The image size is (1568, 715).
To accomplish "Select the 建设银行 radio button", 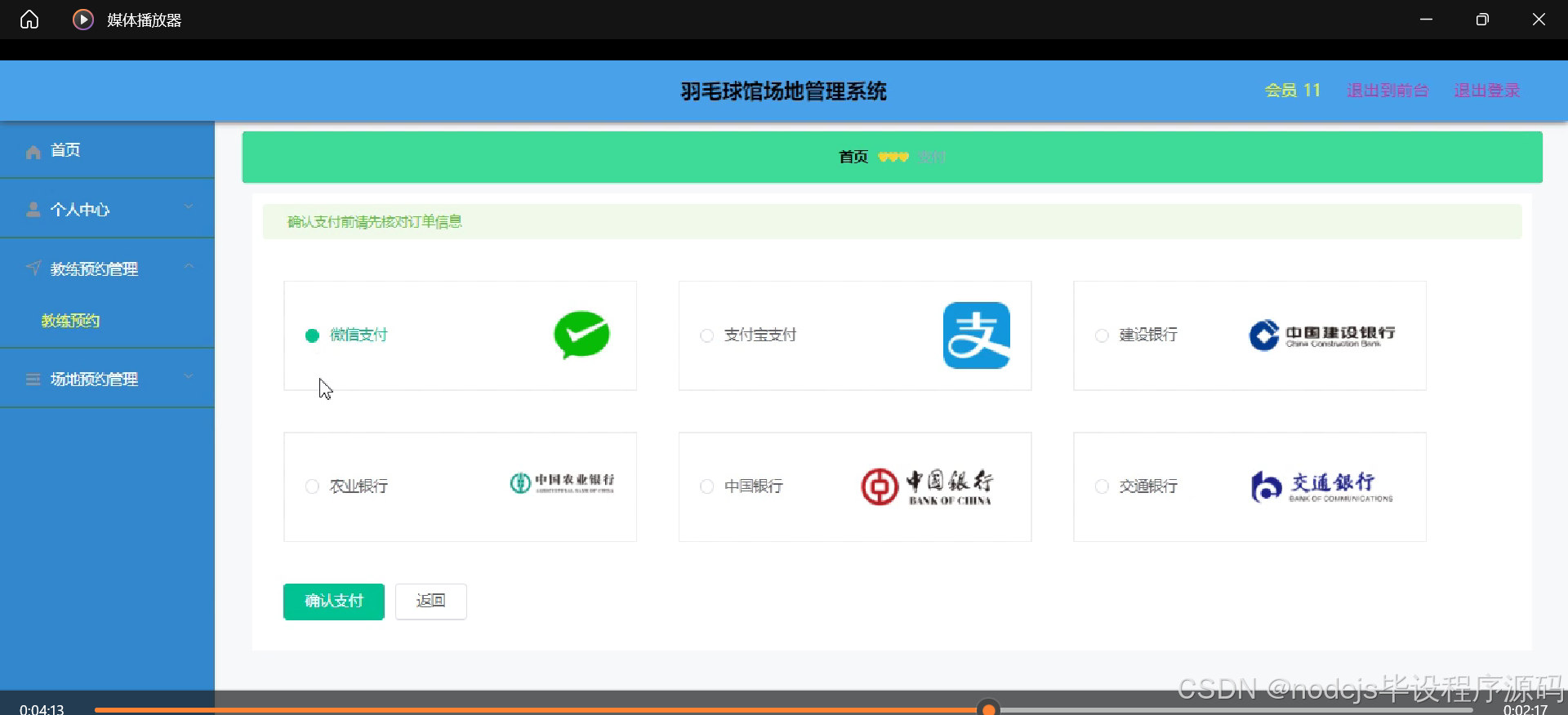I will tap(1102, 335).
